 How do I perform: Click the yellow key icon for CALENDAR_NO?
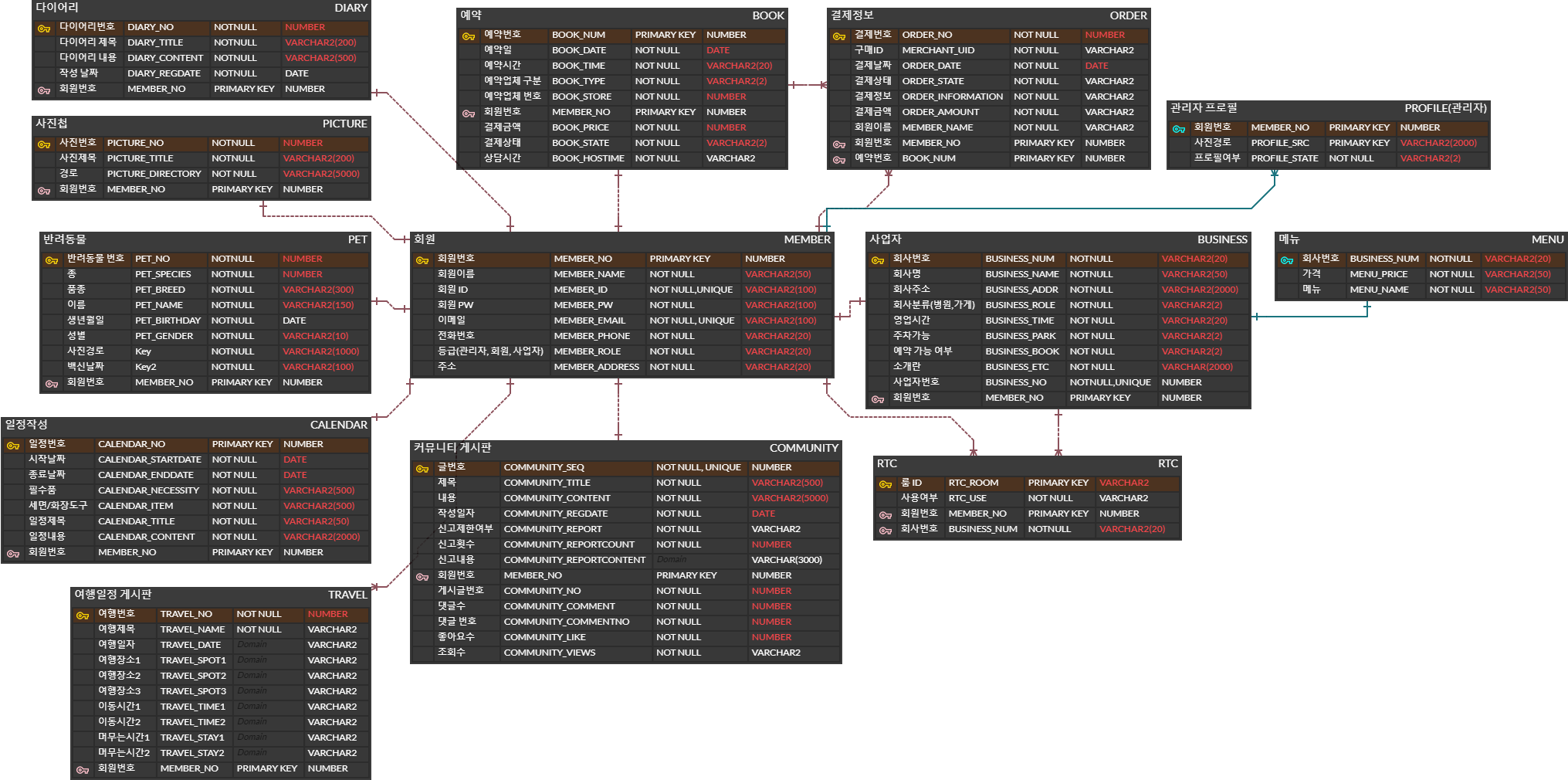[13, 445]
